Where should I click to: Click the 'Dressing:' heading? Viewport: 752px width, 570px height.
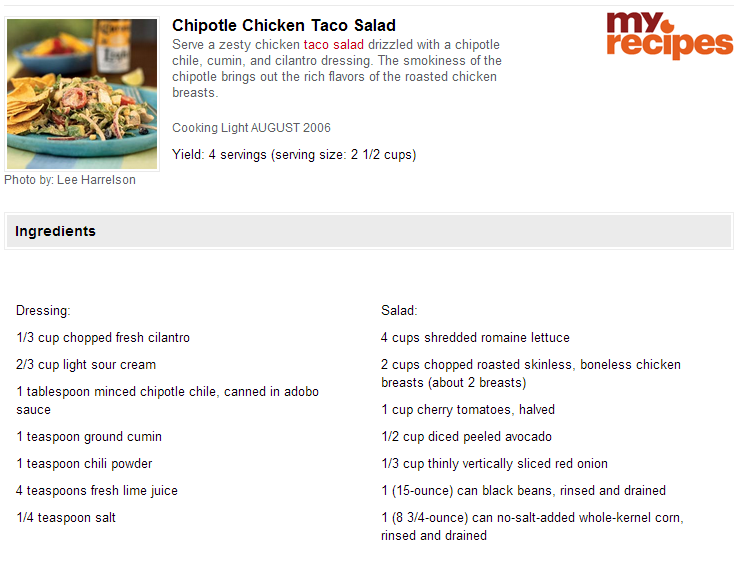click(x=43, y=311)
